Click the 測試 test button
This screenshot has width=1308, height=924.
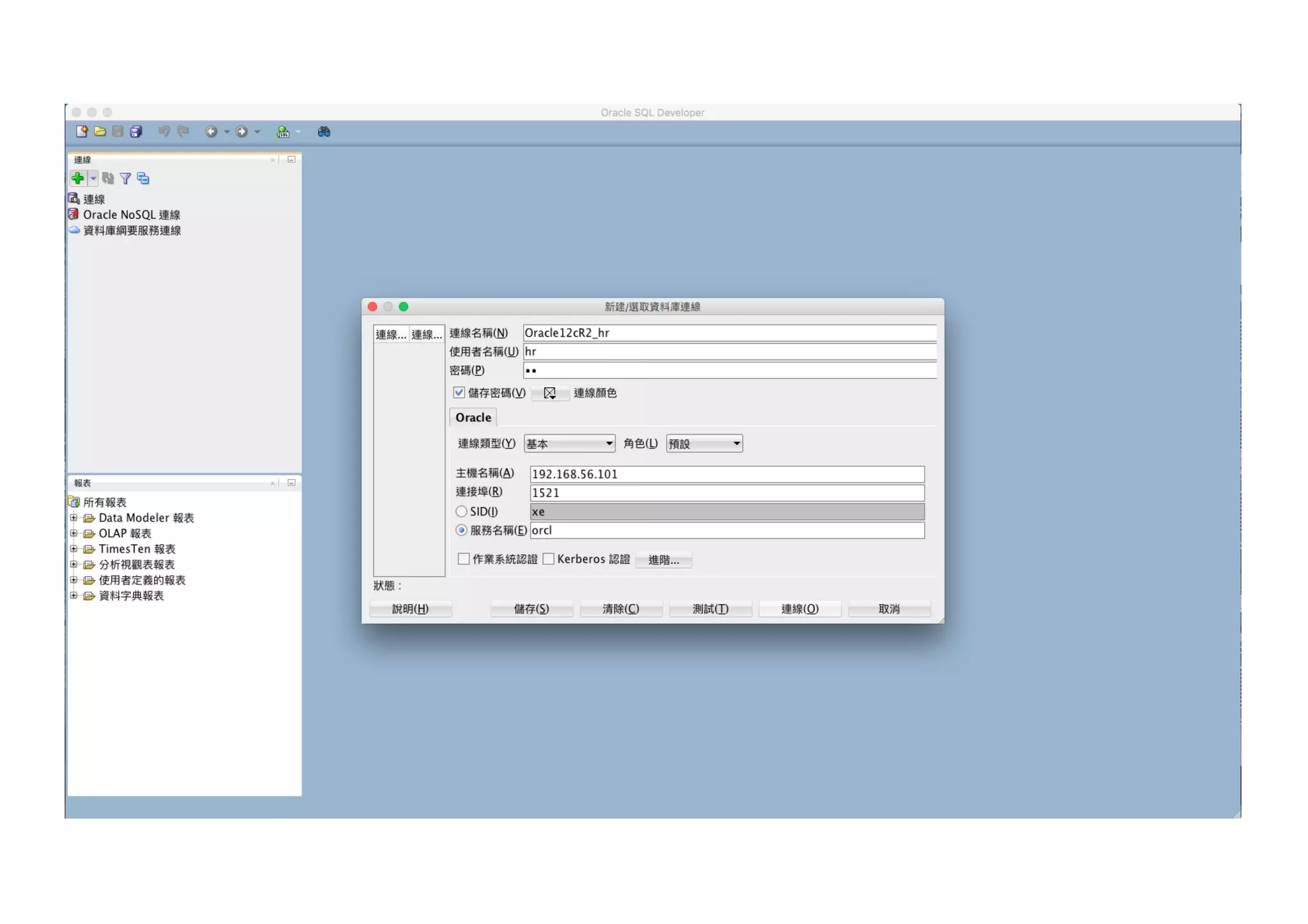click(710, 609)
